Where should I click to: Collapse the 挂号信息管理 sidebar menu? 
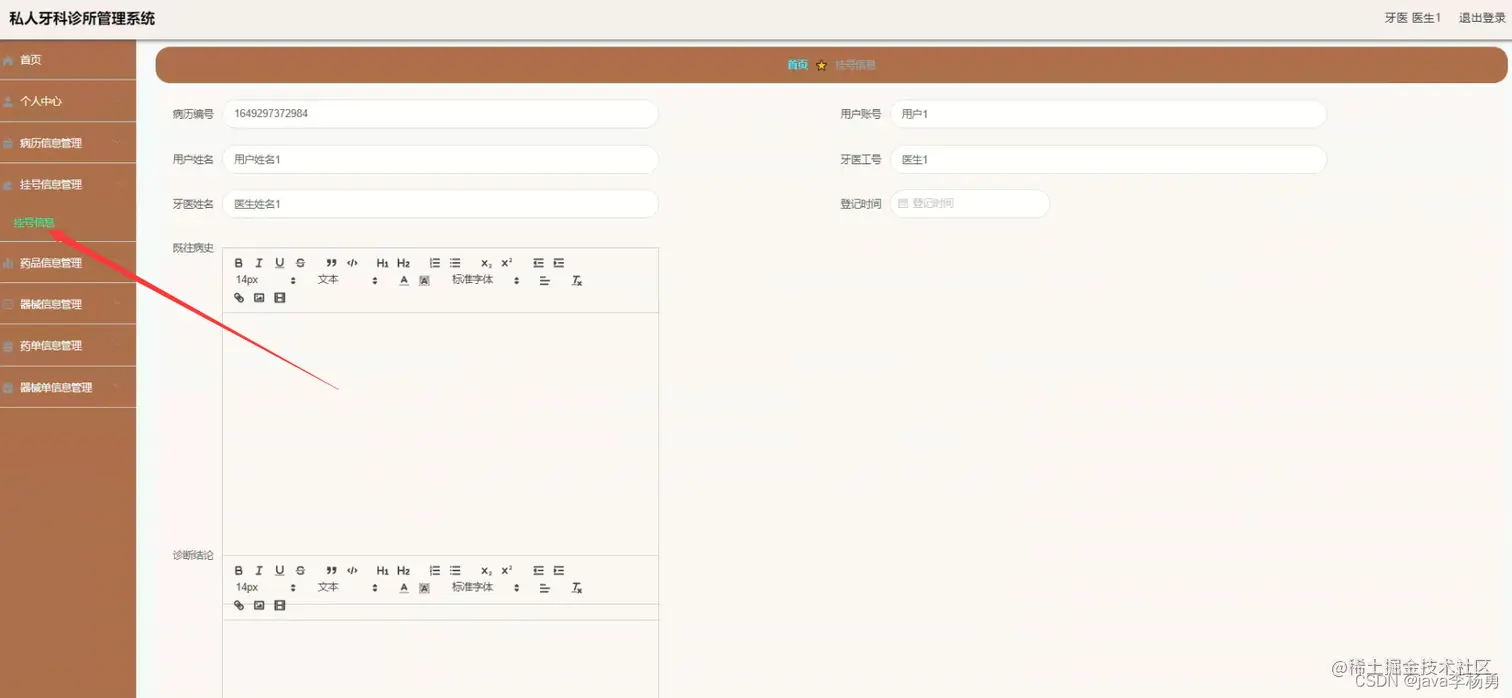68,184
